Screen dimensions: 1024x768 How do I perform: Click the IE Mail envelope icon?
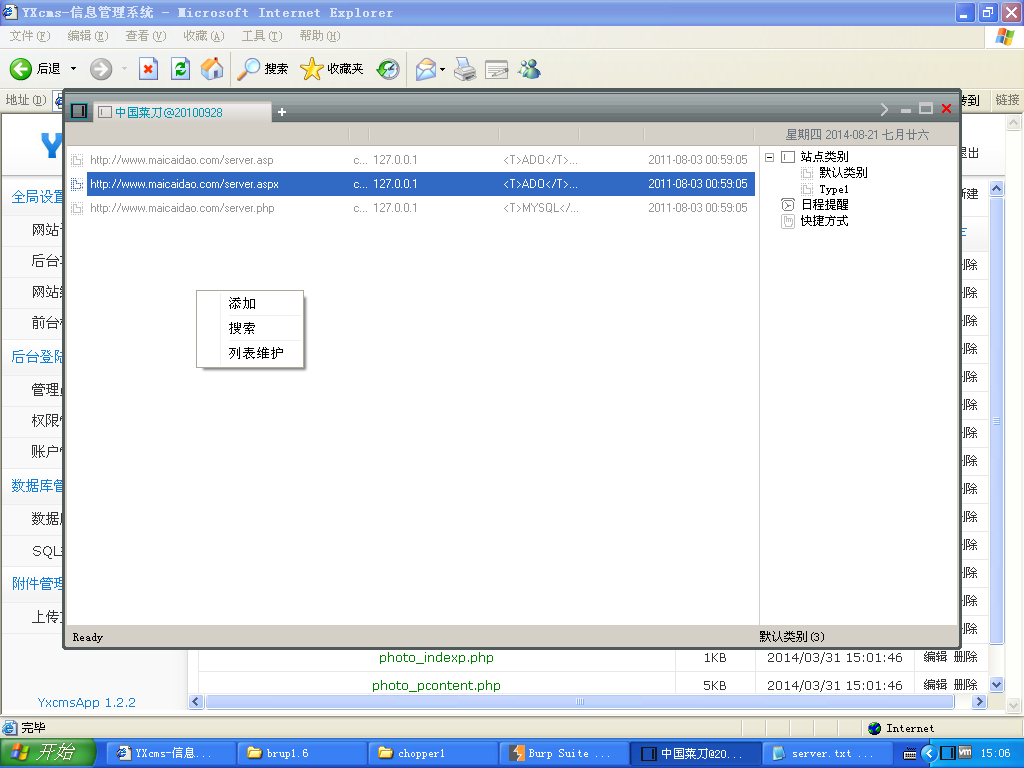pyautogui.click(x=426, y=69)
